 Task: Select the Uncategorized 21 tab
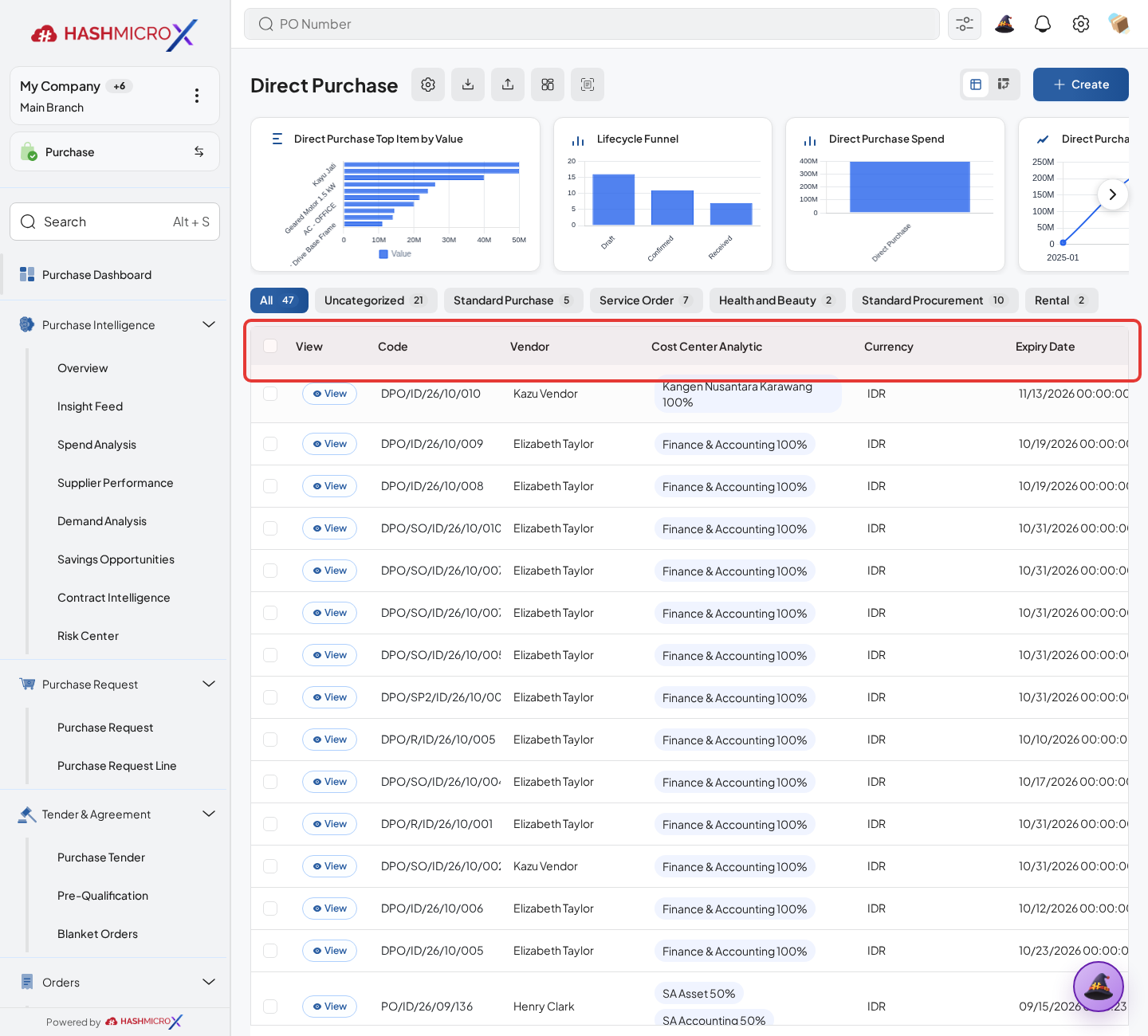click(376, 300)
